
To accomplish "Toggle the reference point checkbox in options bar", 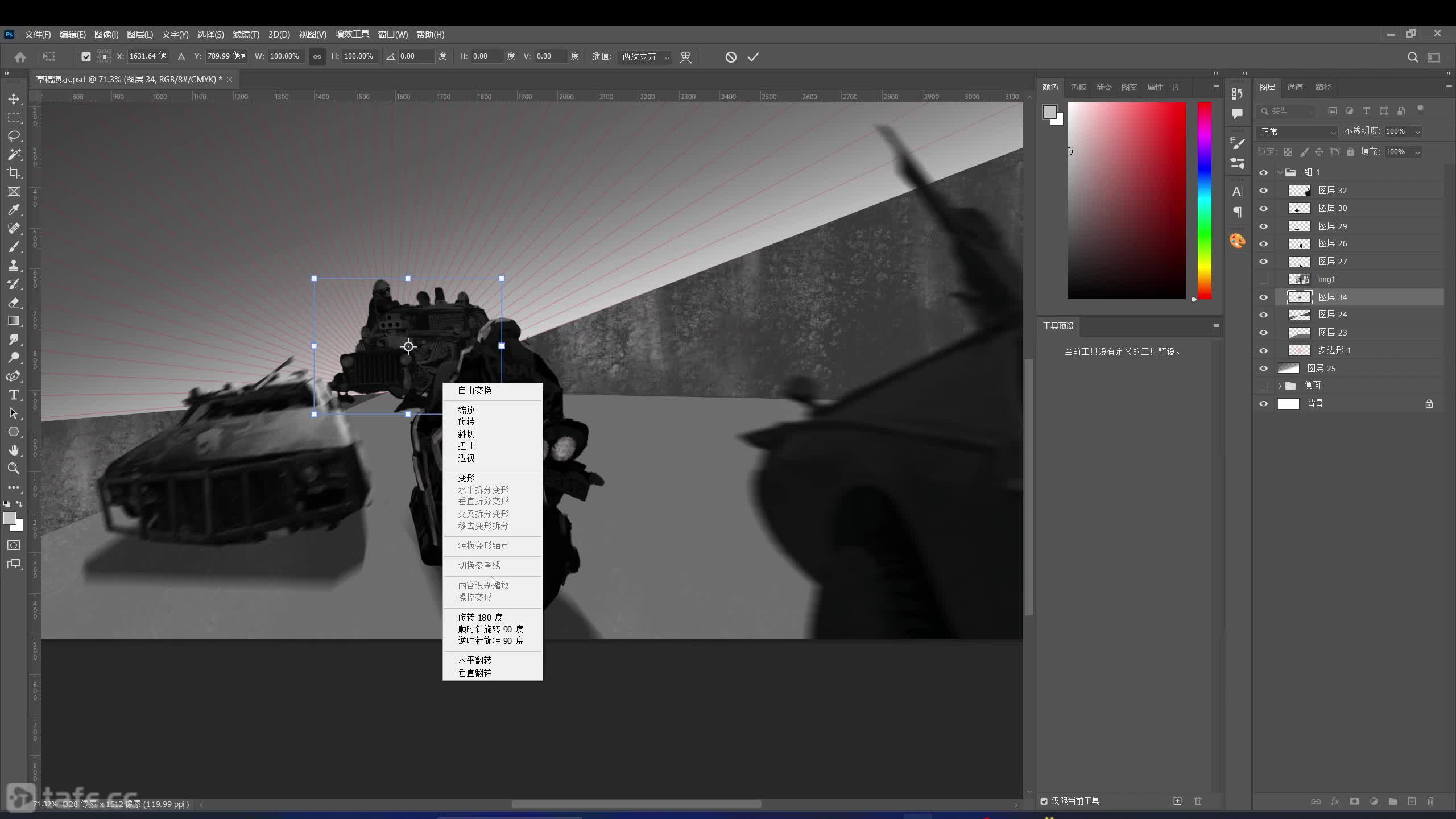I will pos(86,56).
